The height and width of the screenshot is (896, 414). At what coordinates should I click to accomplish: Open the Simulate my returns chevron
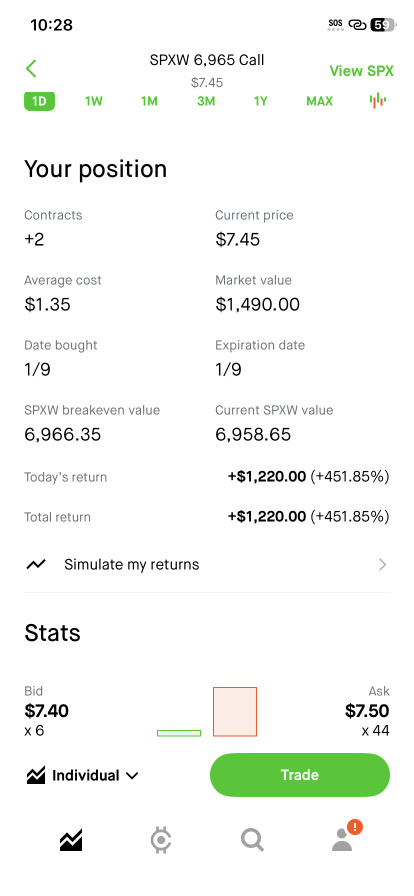(x=383, y=565)
